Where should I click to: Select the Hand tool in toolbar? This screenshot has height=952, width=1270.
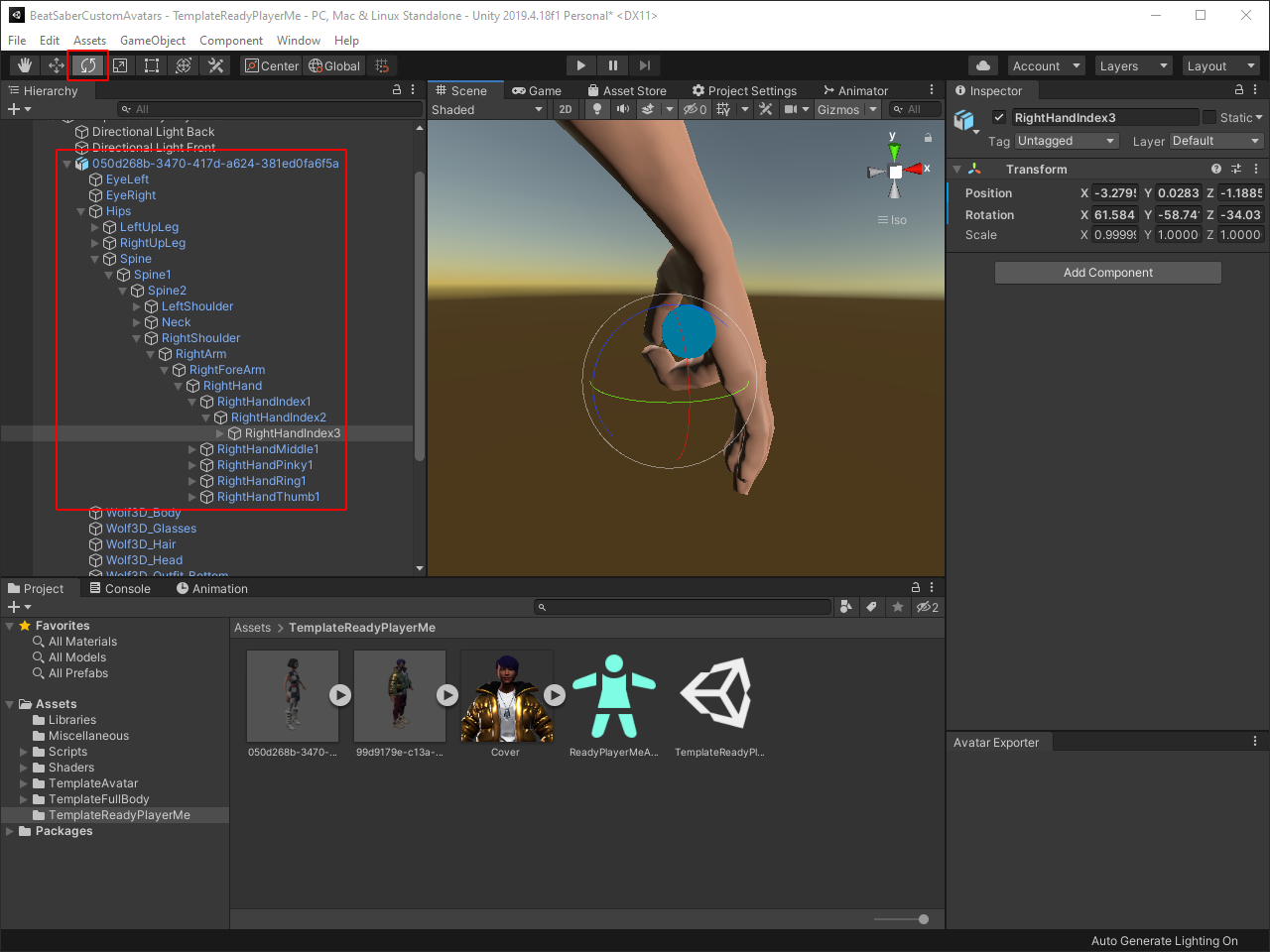click(x=25, y=65)
